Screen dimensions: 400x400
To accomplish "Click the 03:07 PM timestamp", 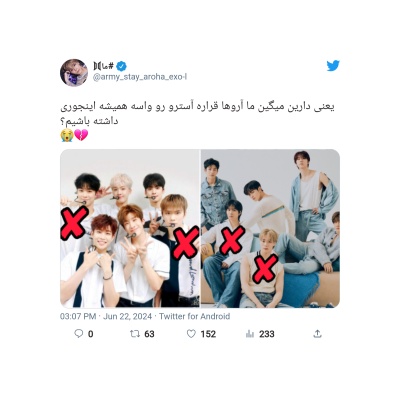I will 78,316.
